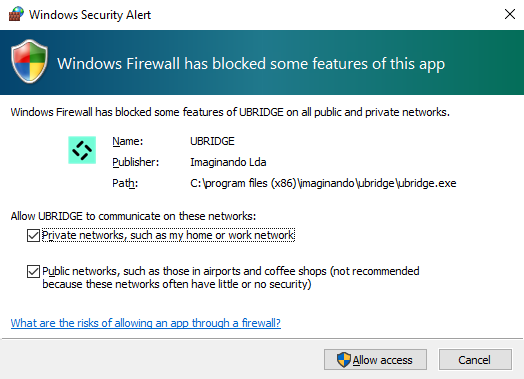
Task: Click the Public networks description text
Action: pyautogui.click(x=231, y=277)
